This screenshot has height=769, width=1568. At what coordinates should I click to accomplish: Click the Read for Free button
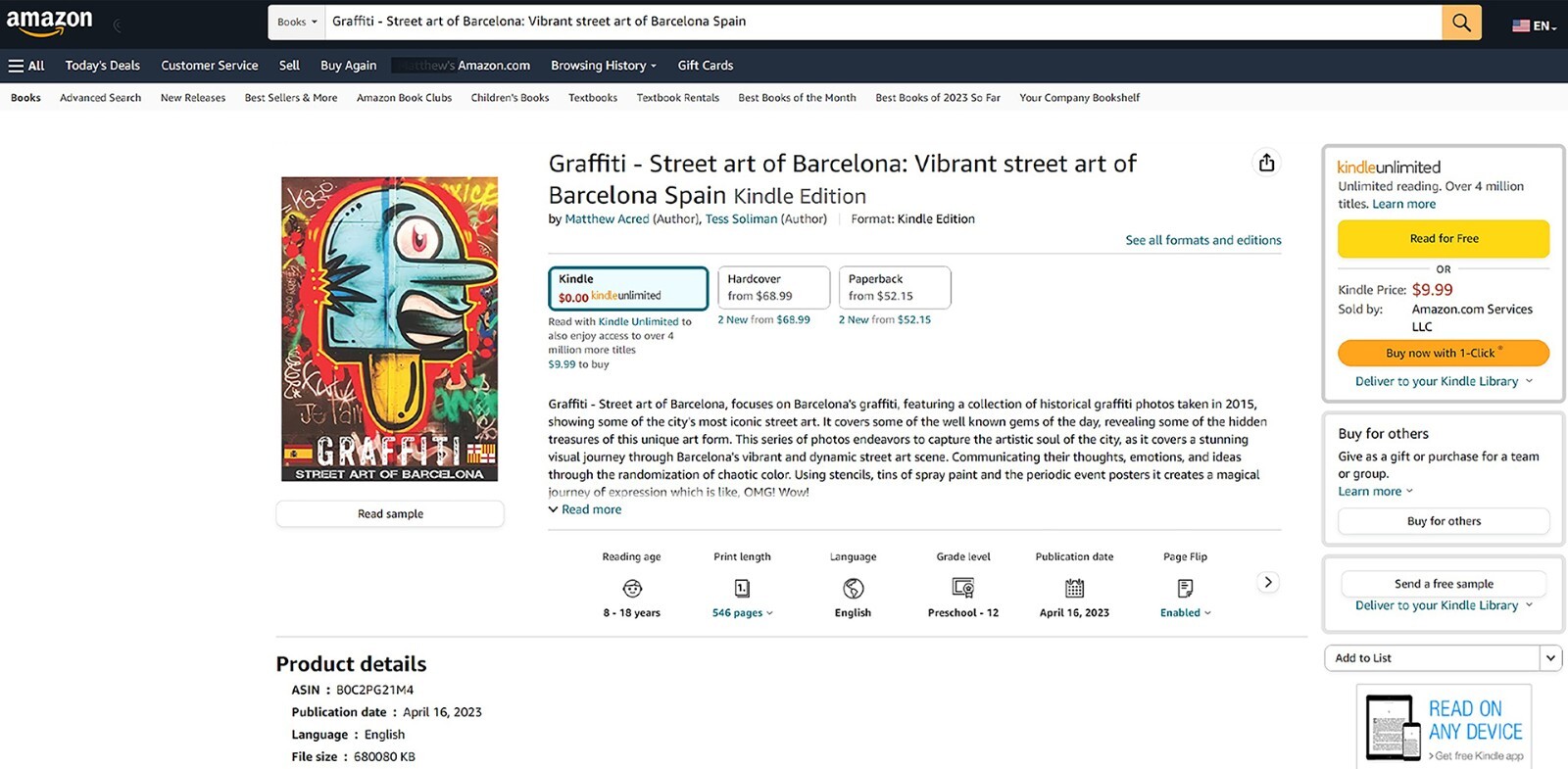pos(1443,239)
